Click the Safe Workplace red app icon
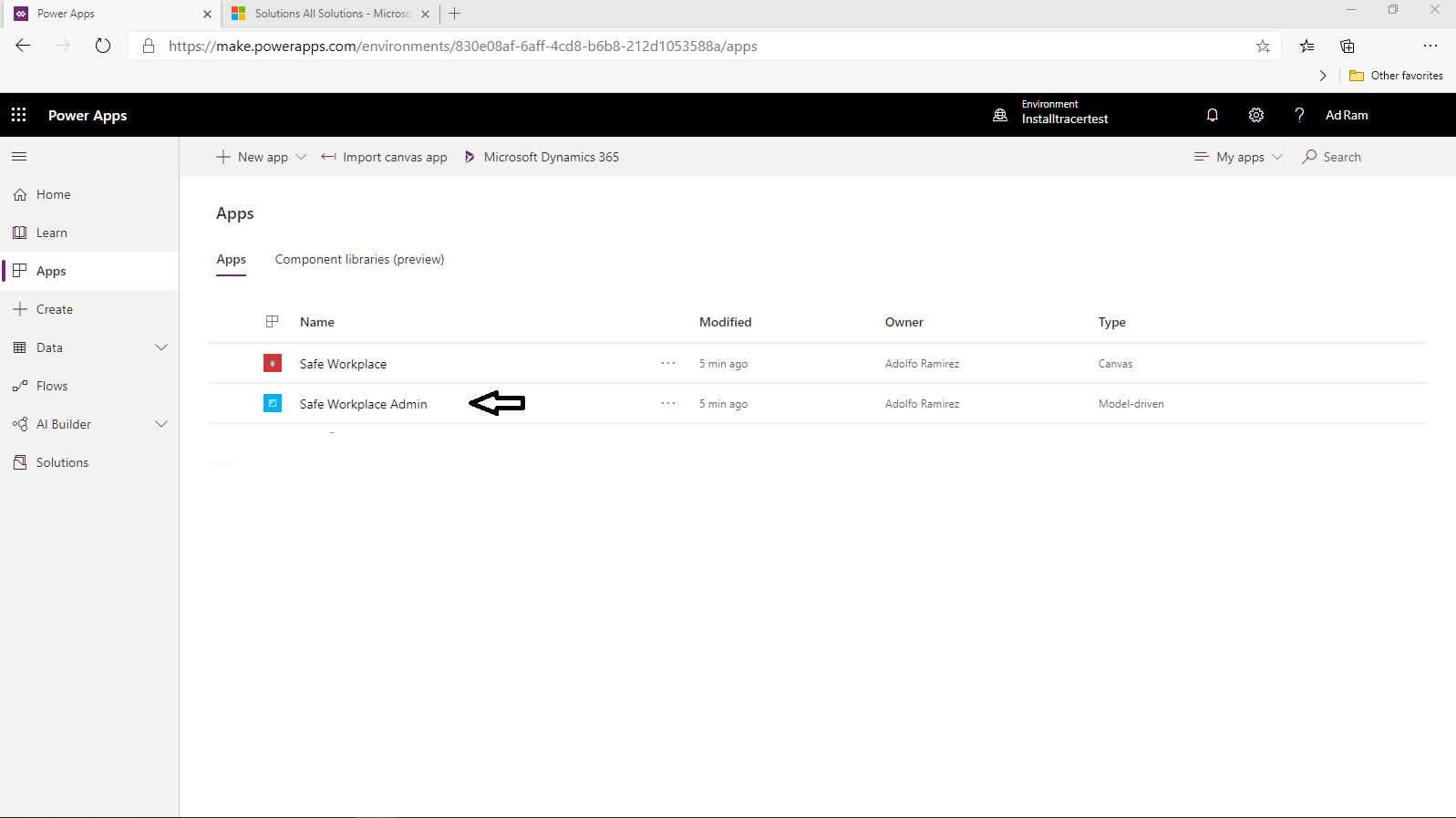 [273, 363]
